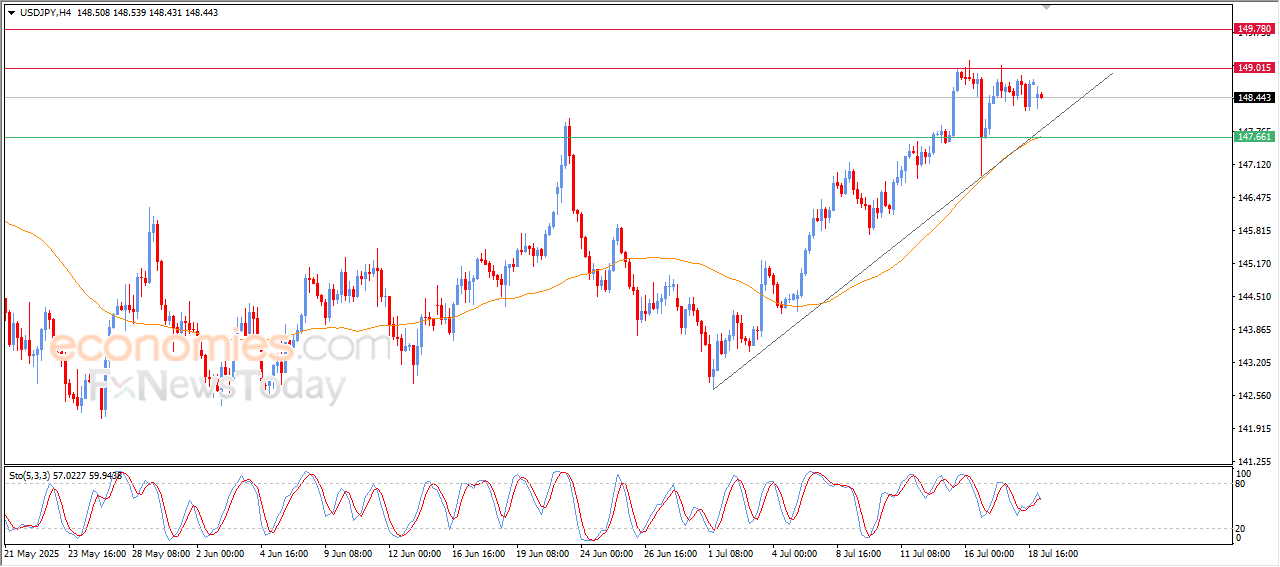Click the 144.510 price axis value
This screenshot has height=567, width=1280.
click(1254, 296)
